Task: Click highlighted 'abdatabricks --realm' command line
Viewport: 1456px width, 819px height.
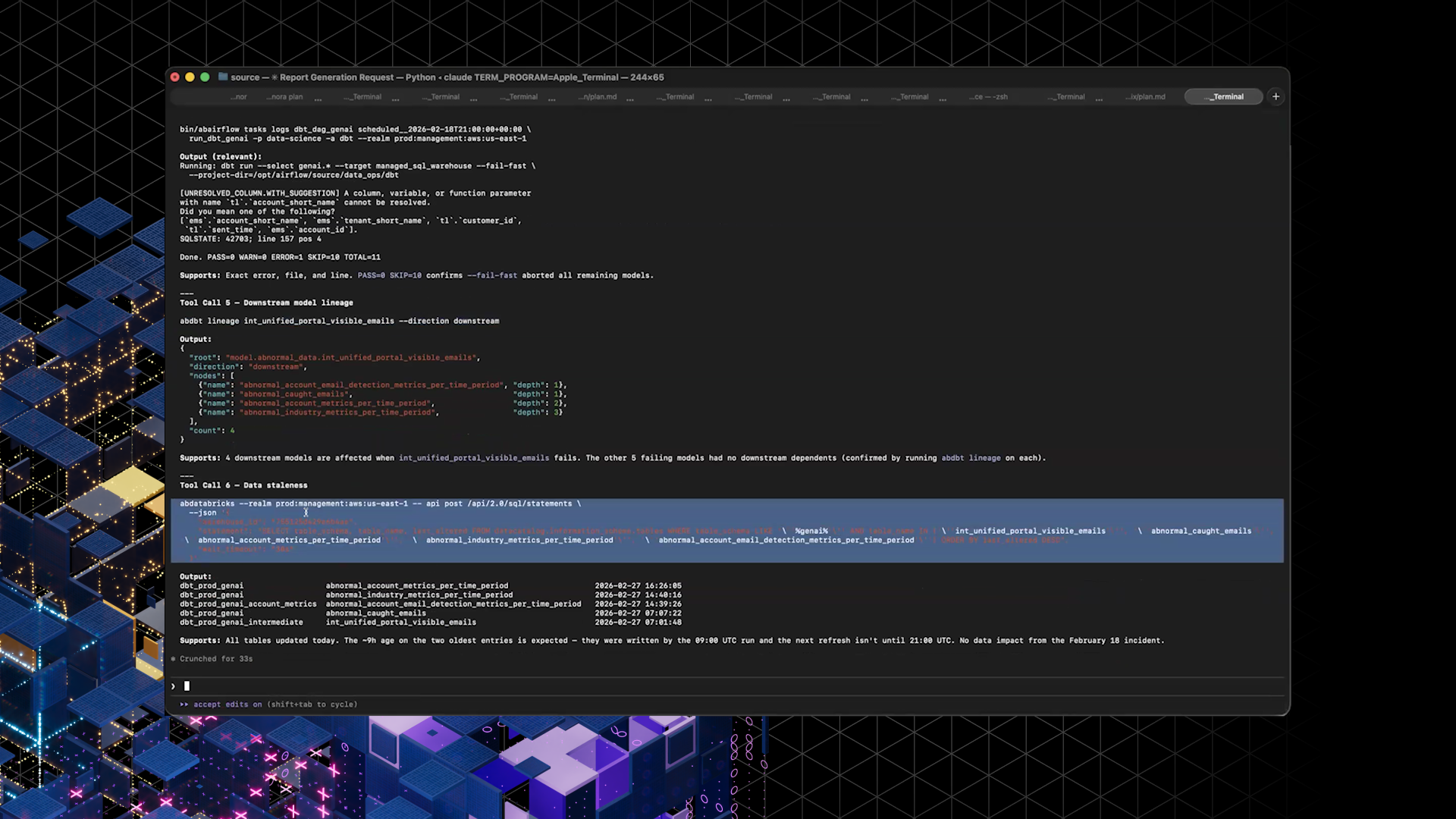Action: coord(380,504)
